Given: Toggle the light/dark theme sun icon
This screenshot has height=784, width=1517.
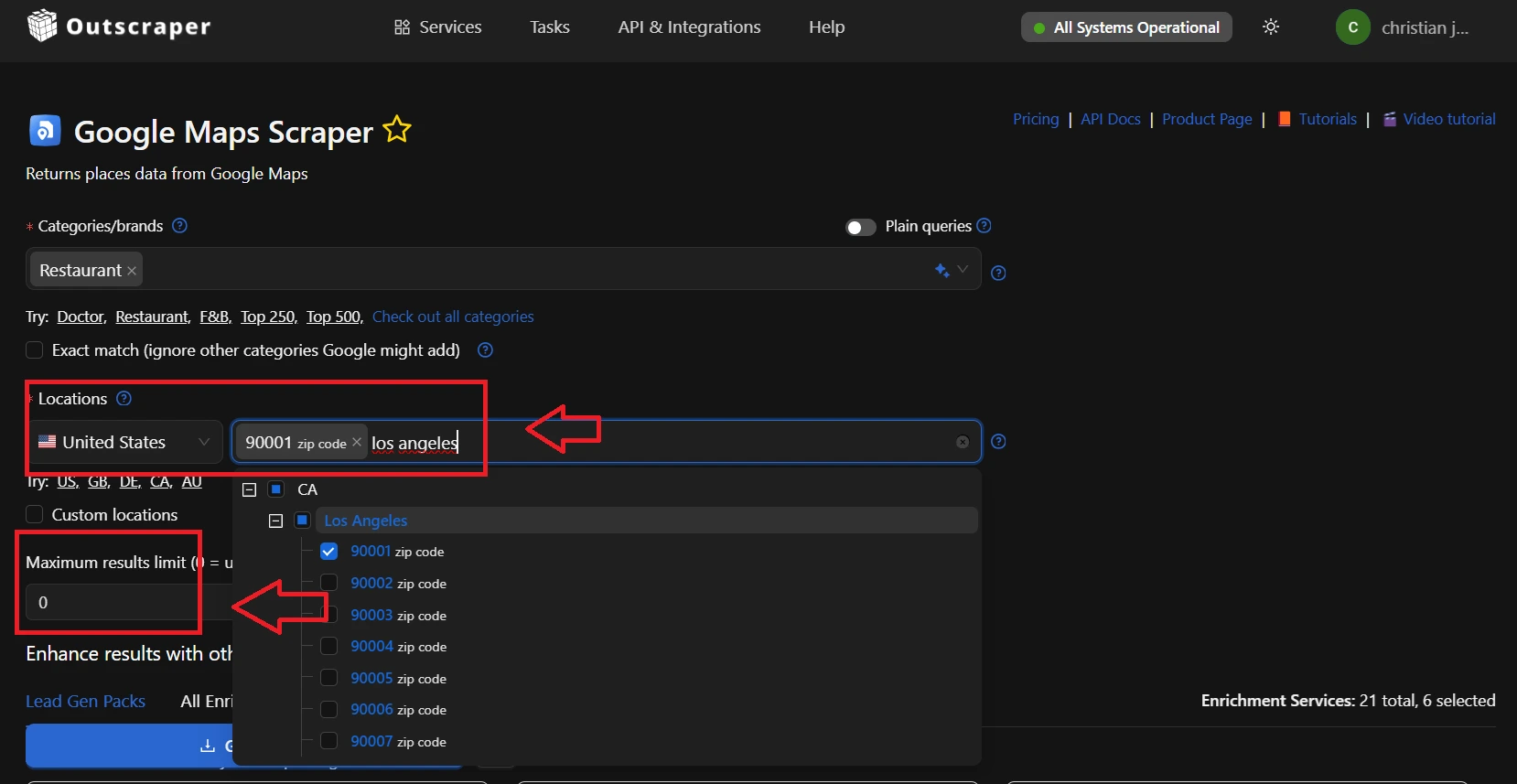Looking at the screenshot, I should [x=1271, y=27].
